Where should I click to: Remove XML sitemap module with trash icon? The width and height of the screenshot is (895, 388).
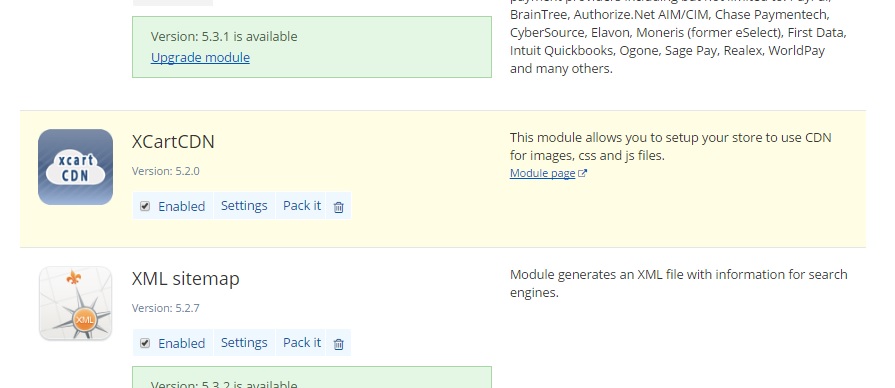click(x=338, y=343)
